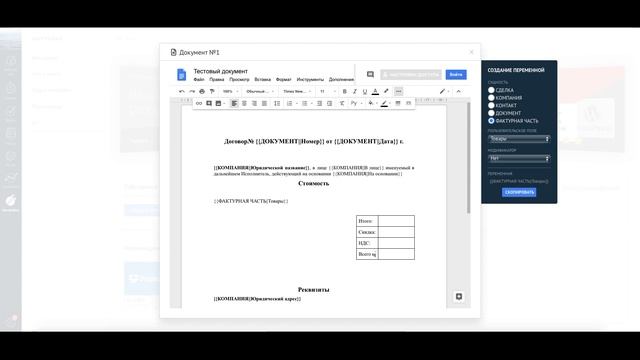The width and height of the screenshot is (640, 360).
Task: Click the Тестовый документ title field
Action: point(220,71)
